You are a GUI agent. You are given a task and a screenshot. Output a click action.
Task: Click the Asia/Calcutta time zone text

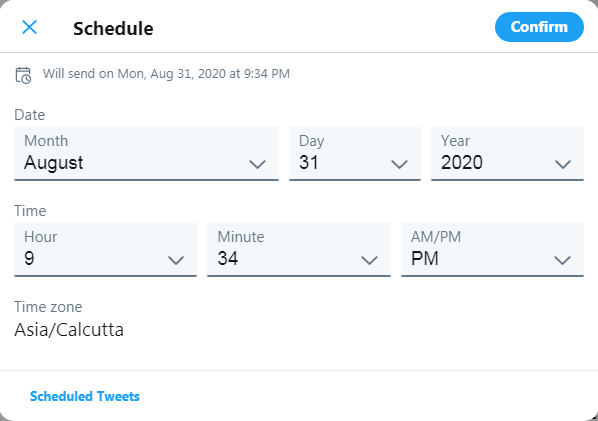(69, 330)
